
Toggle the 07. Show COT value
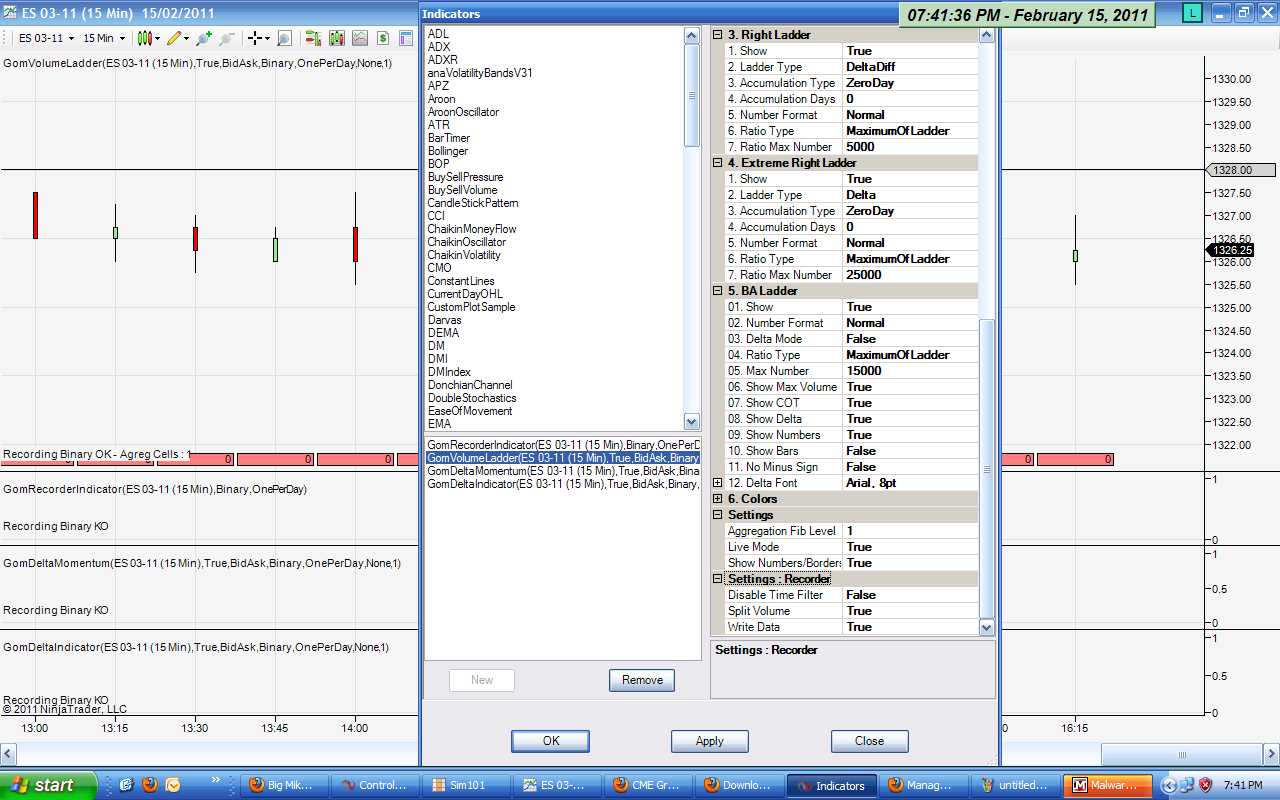(909, 403)
